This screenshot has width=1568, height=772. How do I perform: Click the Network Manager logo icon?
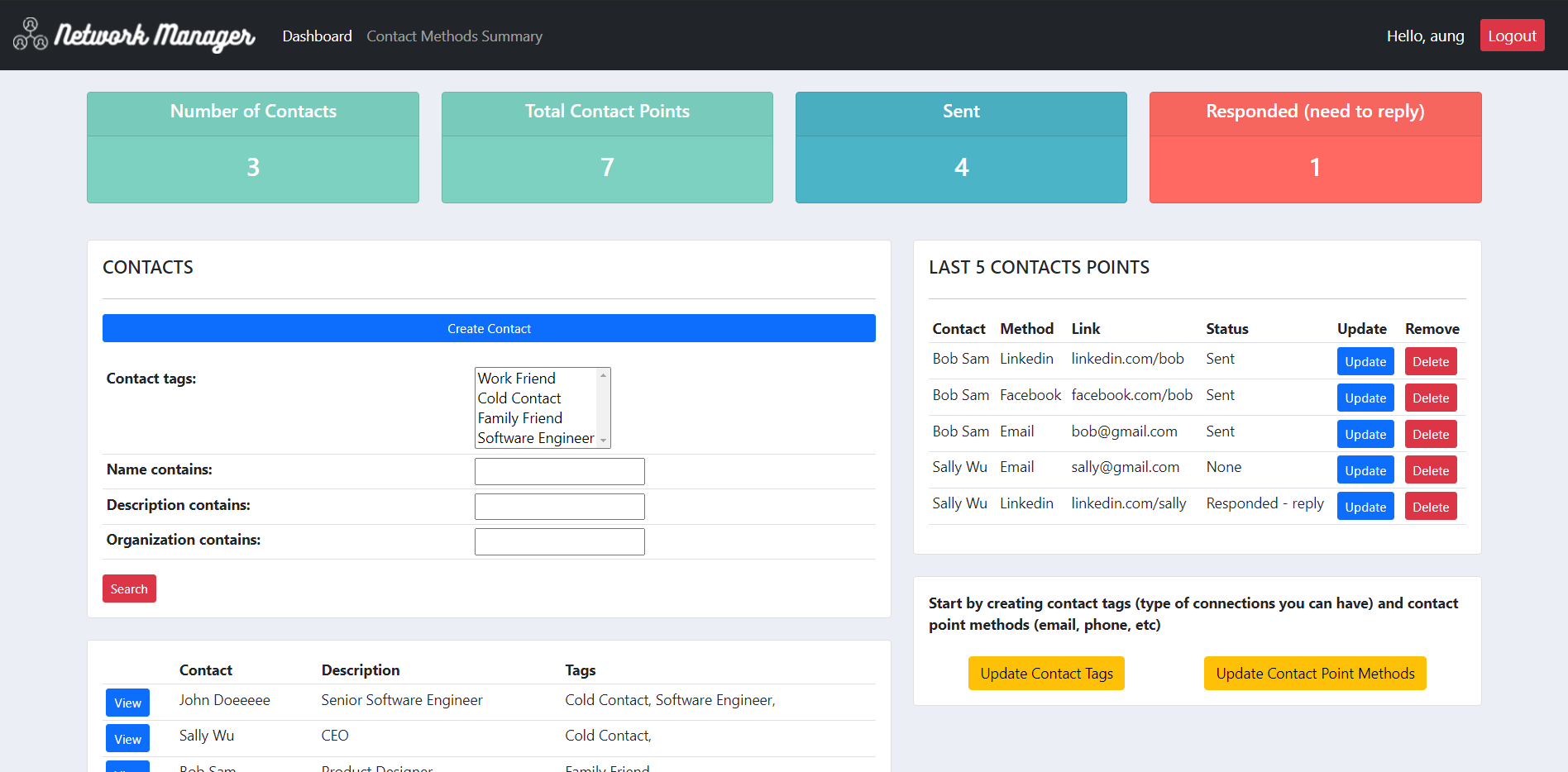[31, 35]
